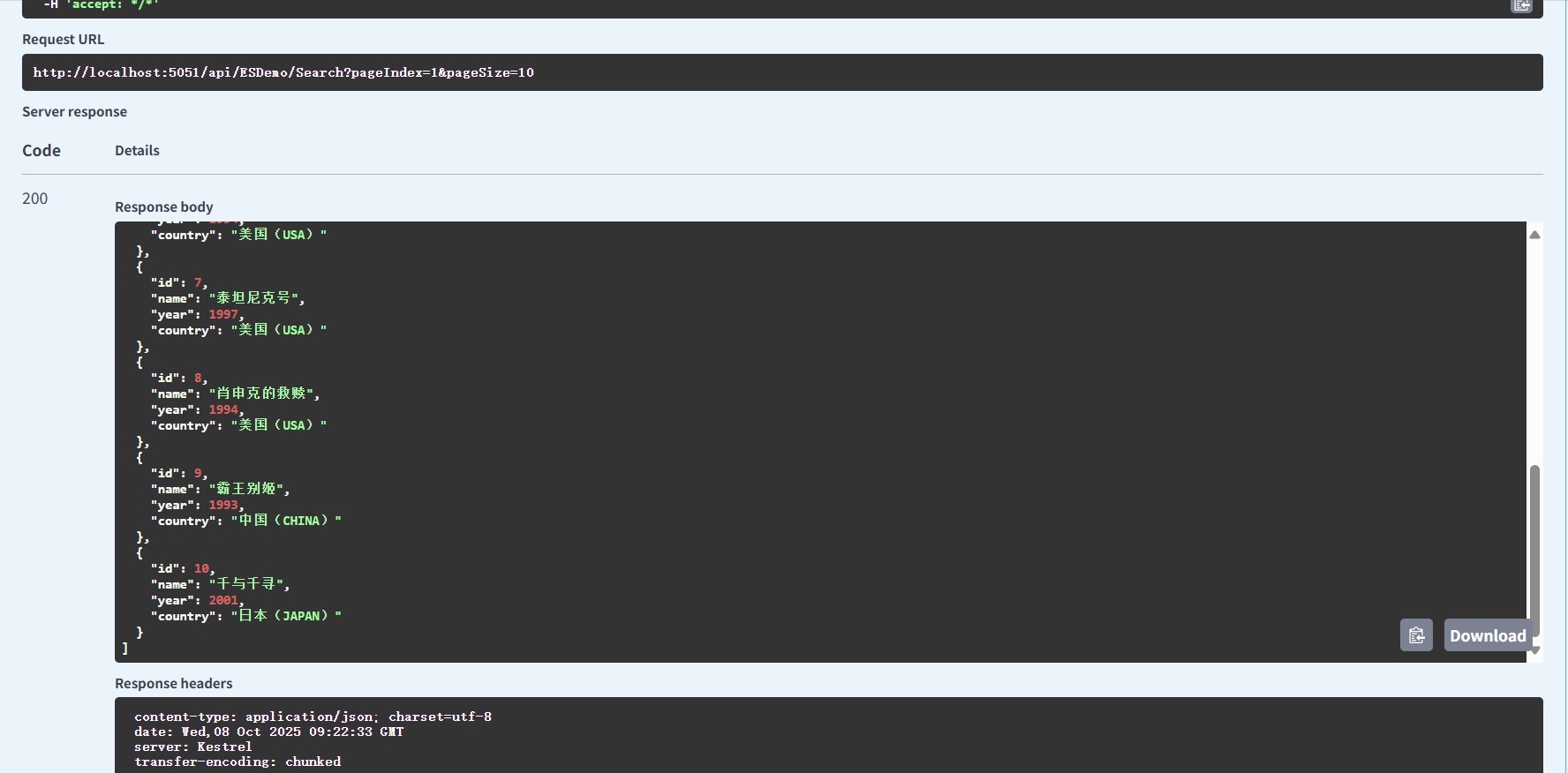
Task: Click the curl "-H 'accept: */*'" line
Action: coord(100,5)
